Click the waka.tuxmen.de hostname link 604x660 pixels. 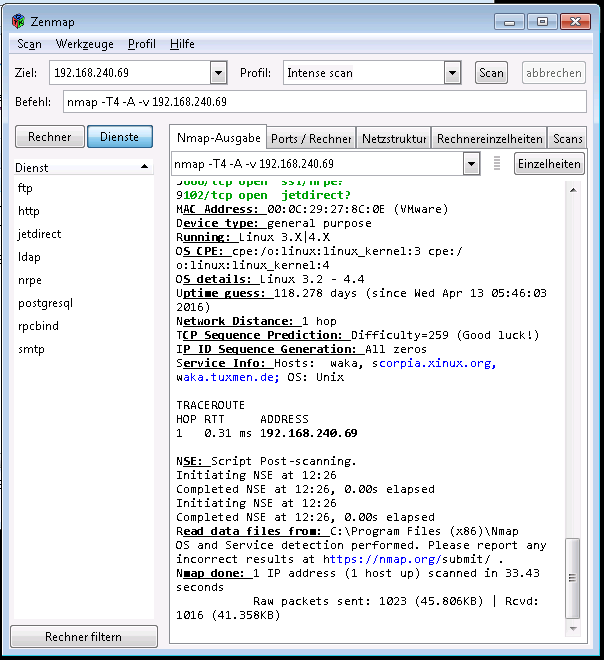point(227,377)
